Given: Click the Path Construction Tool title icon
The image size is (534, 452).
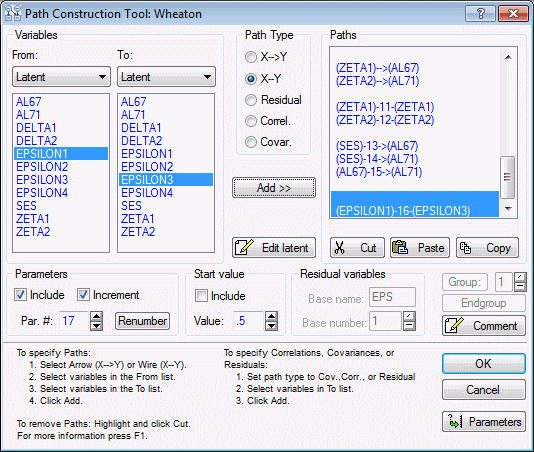Looking at the screenshot, I should tap(13, 14).
